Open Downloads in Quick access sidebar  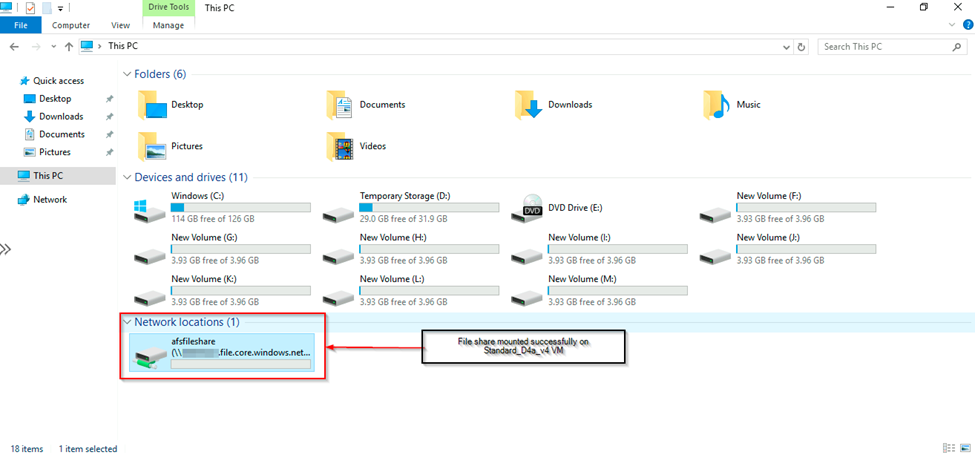[61, 117]
